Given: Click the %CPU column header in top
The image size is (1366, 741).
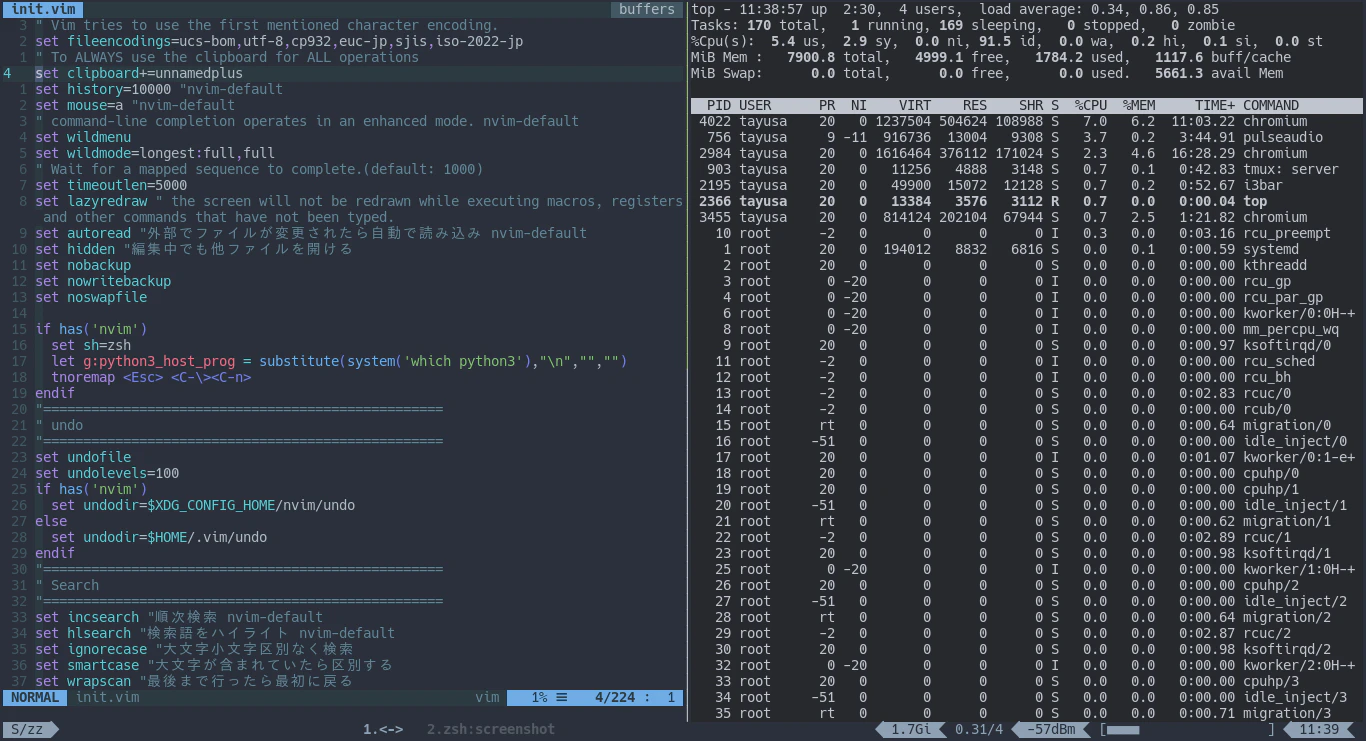Looking at the screenshot, I should point(1090,105).
